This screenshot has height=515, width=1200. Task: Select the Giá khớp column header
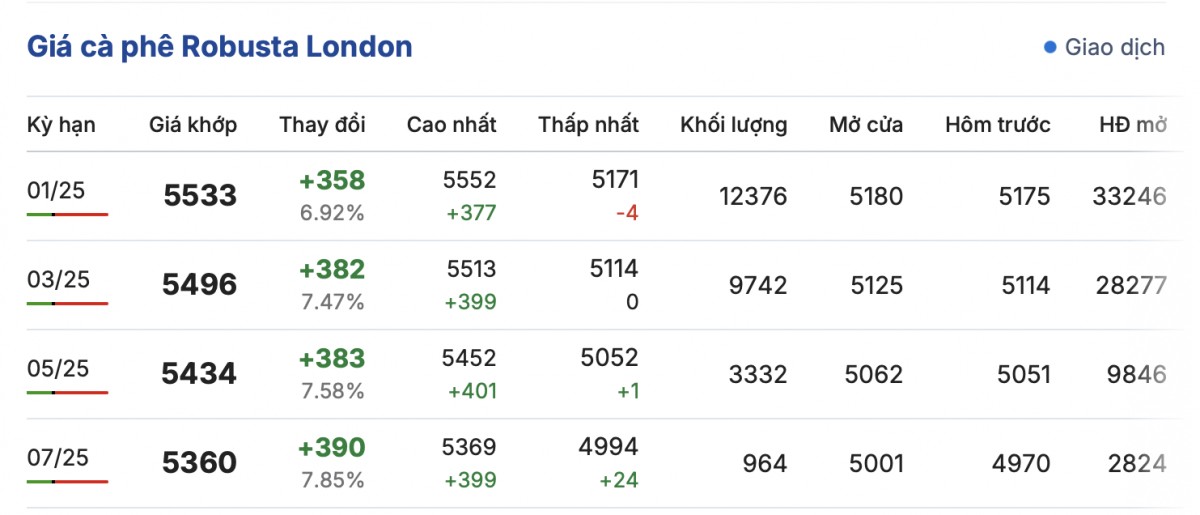point(193,125)
